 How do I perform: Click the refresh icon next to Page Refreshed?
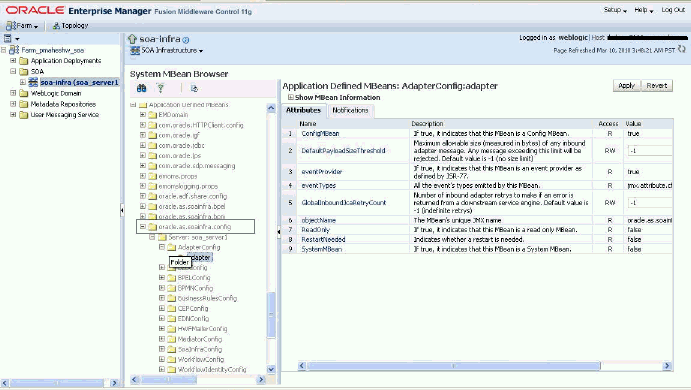click(x=682, y=49)
